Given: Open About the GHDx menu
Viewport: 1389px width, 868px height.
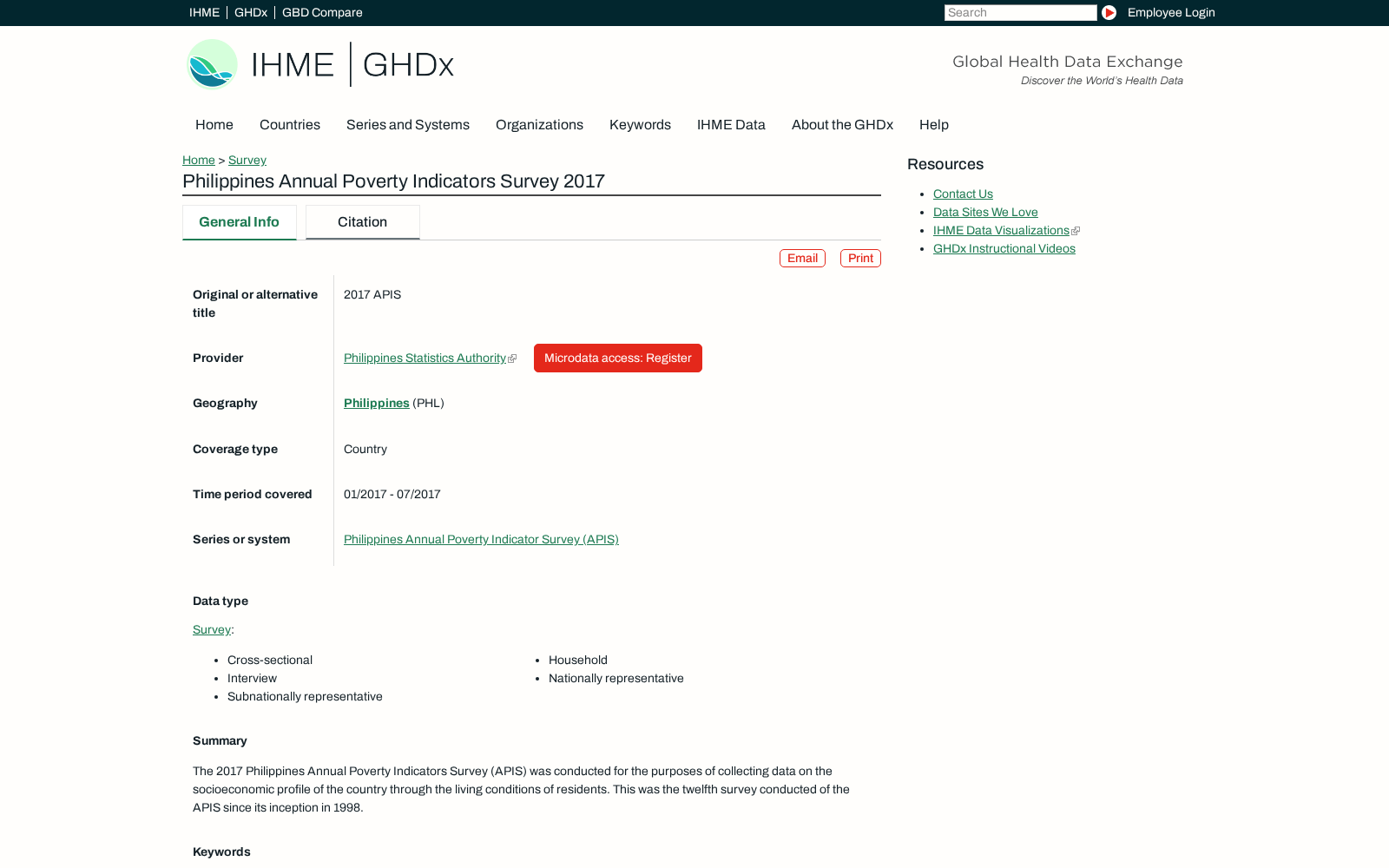Looking at the screenshot, I should [842, 125].
